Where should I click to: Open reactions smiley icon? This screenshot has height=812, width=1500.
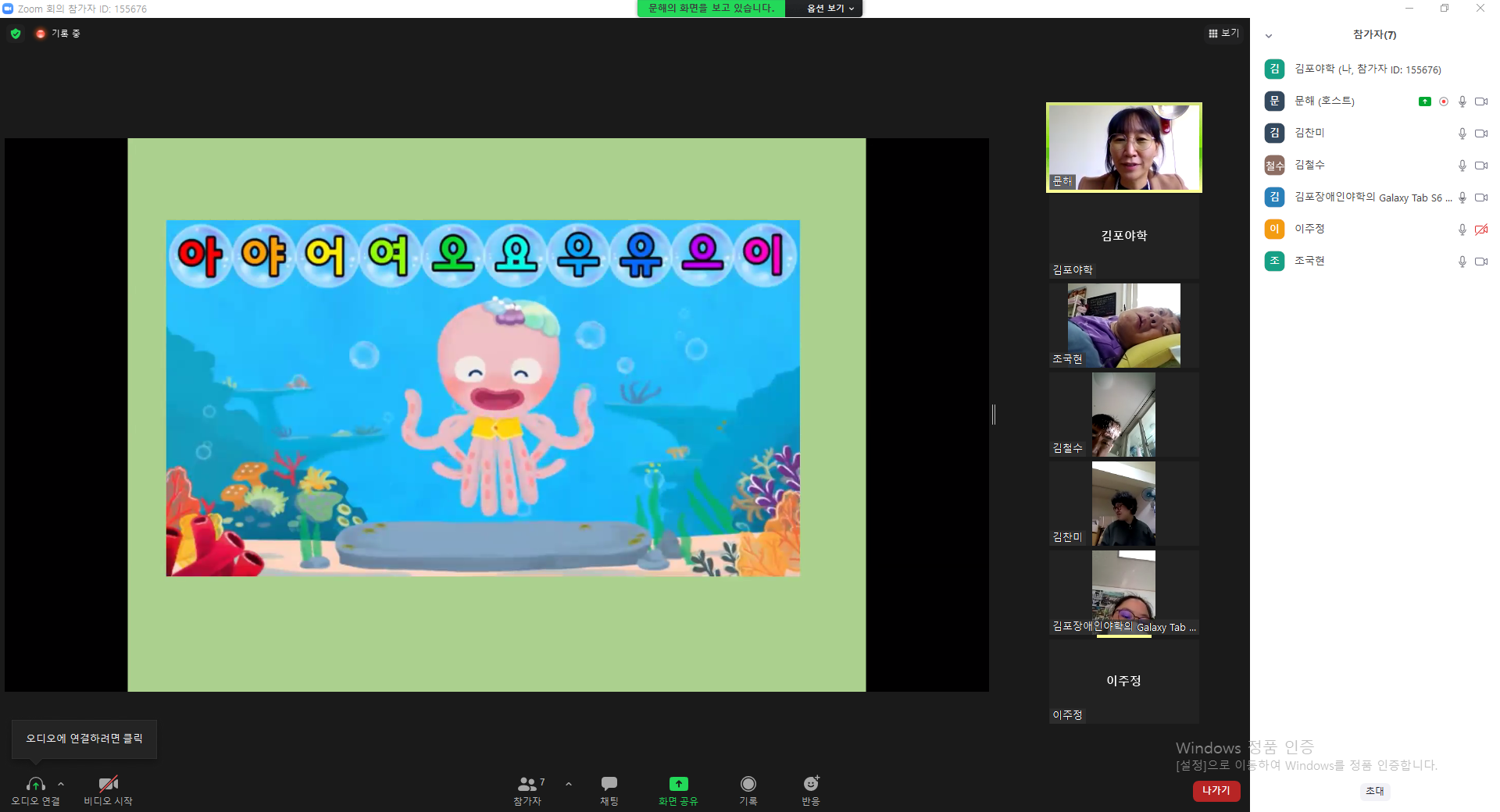click(811, 783)
